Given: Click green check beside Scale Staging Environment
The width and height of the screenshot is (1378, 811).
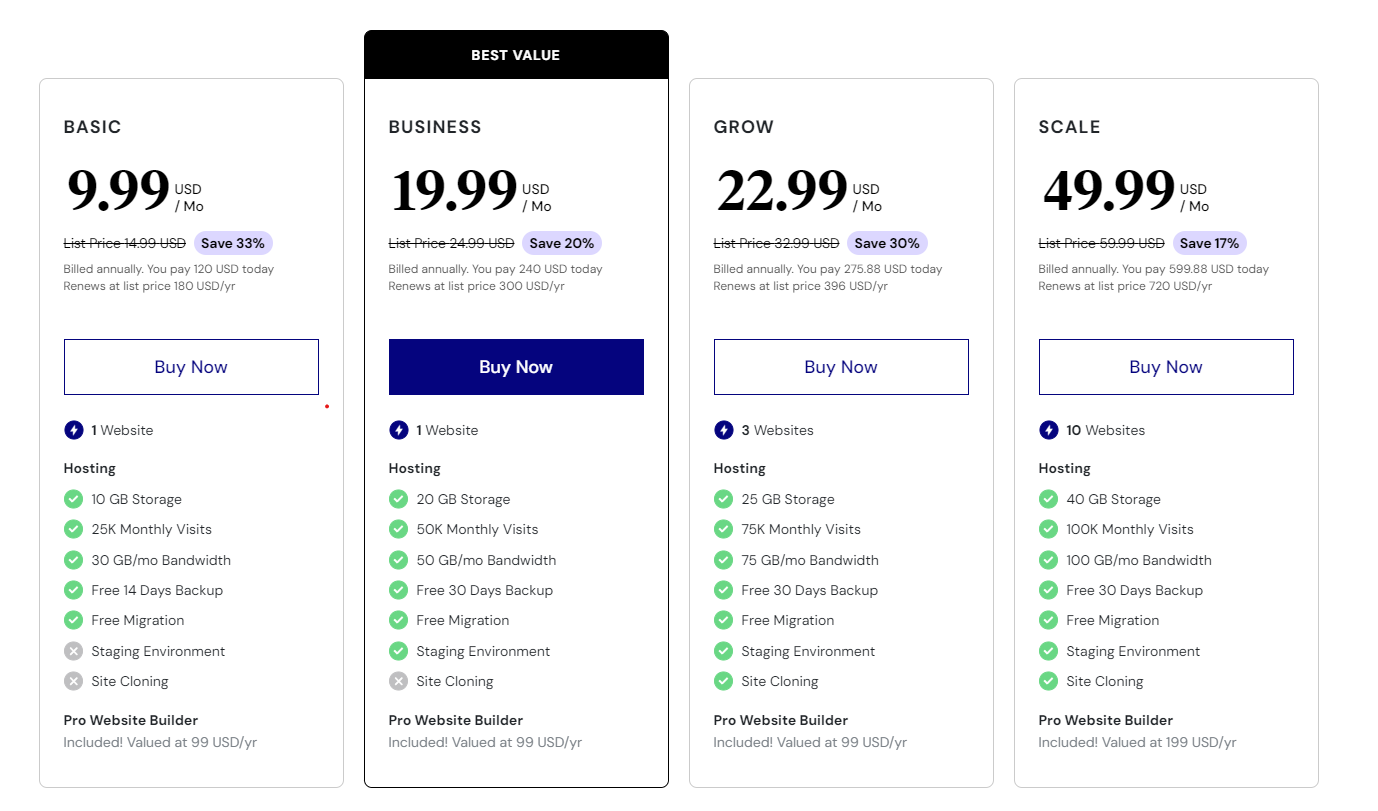Looking at the screenshot, I should 1048,651.
